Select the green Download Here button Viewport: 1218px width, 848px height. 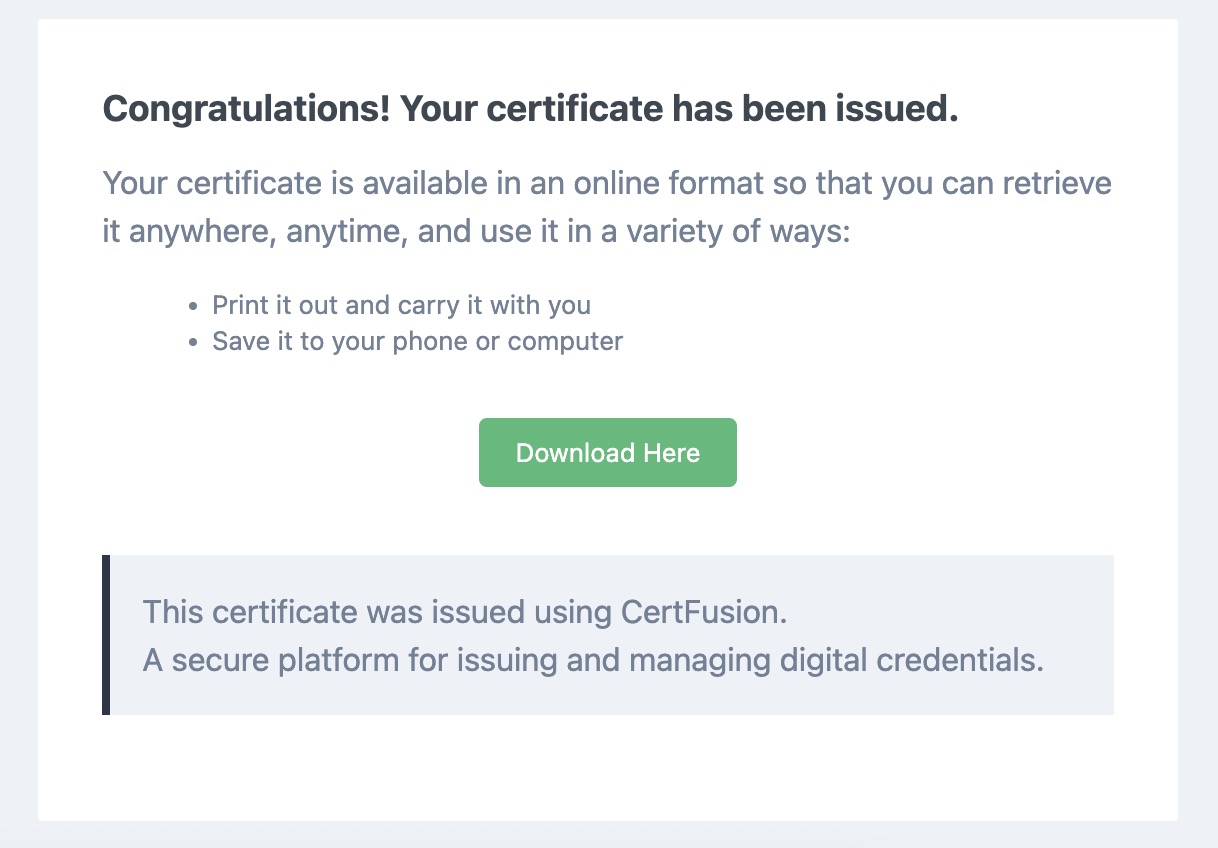coord(607,452)
